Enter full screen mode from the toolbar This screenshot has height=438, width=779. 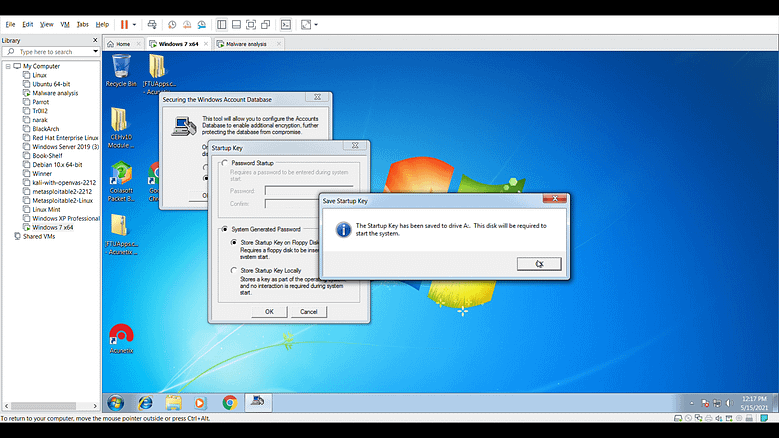(251, 24)
